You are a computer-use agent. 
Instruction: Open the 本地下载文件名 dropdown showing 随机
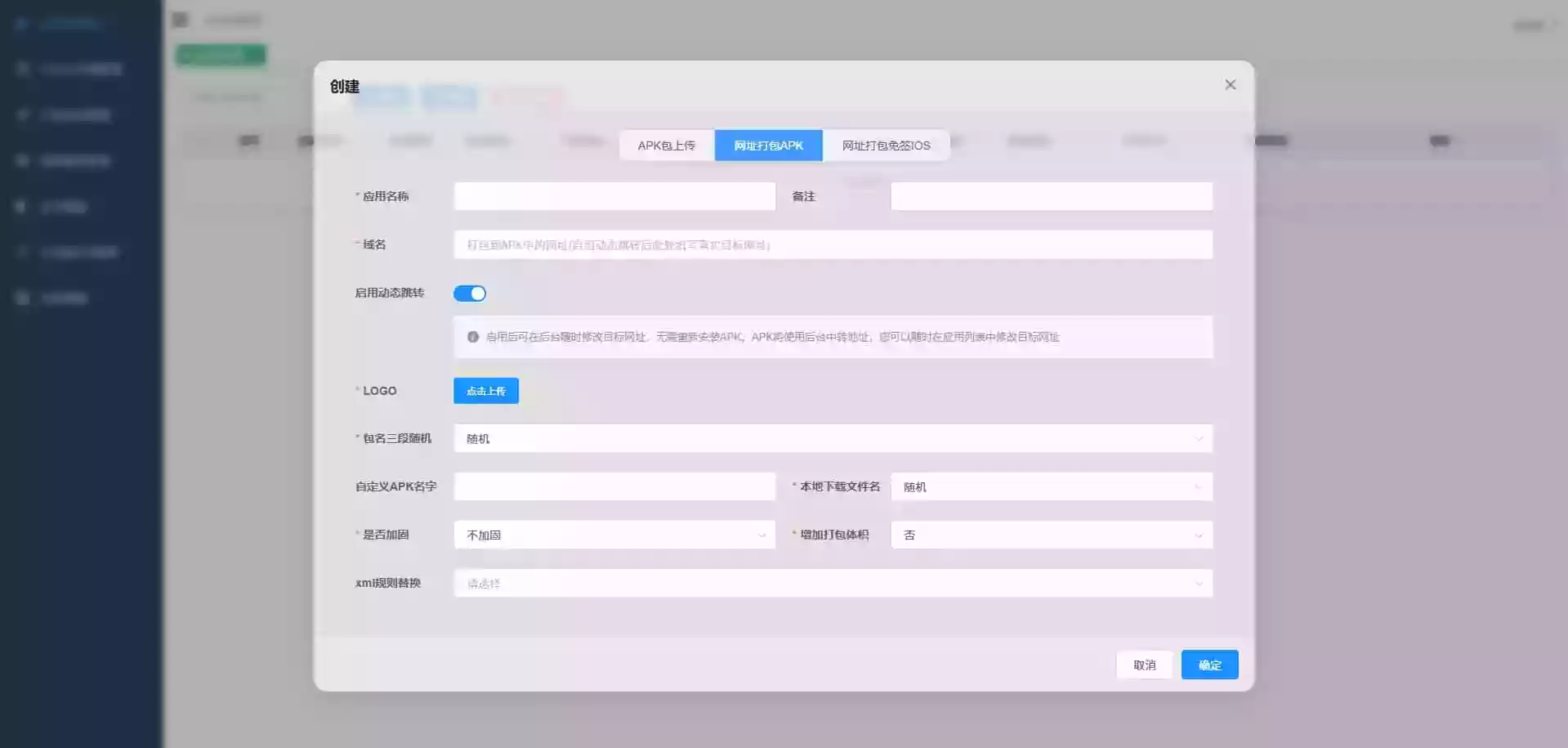pos(1052,486)
